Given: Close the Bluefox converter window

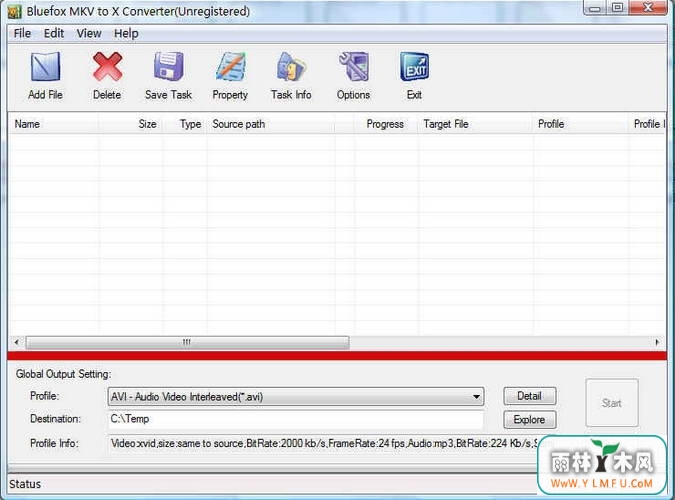Looking at the screenshot, I should point(648,8).
